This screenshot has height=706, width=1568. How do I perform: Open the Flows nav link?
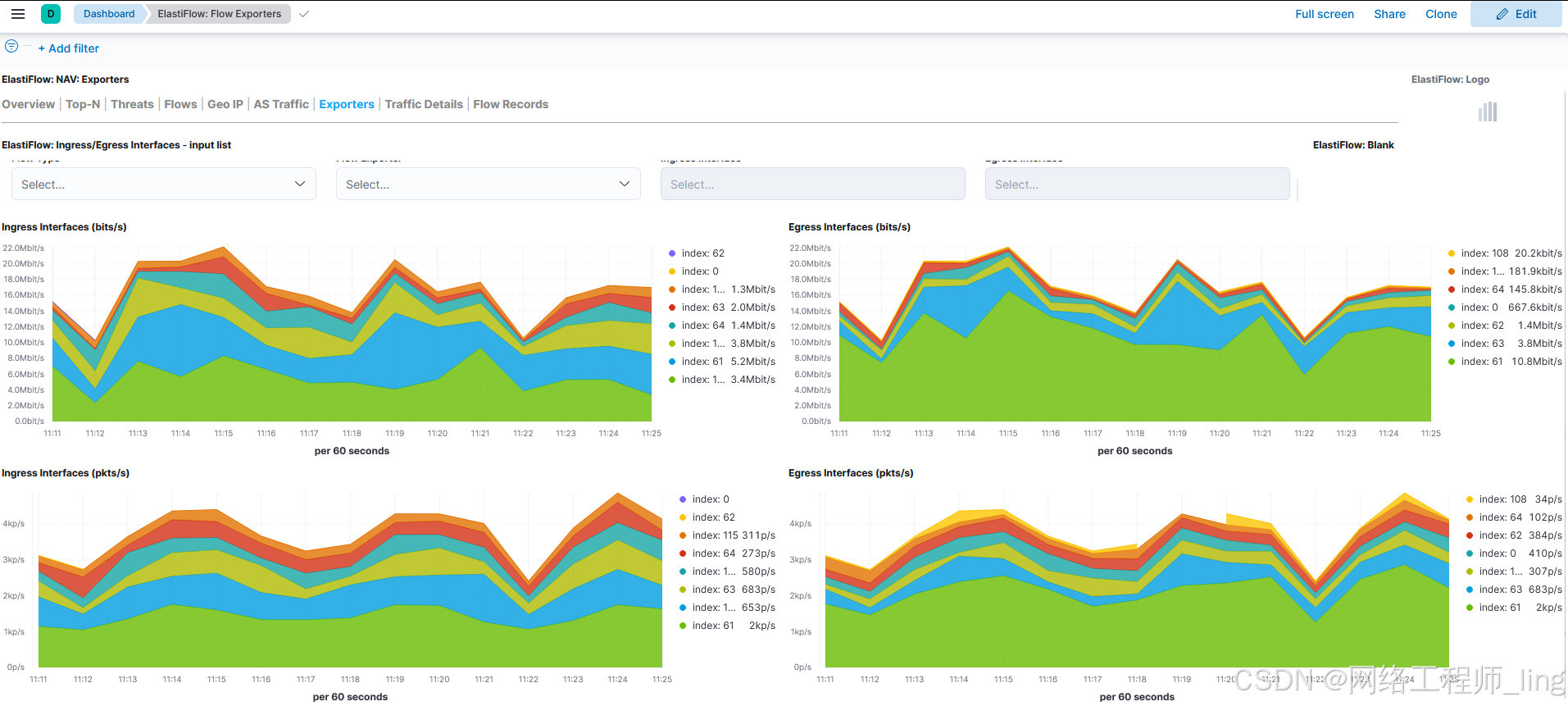pyautogui.click(x=180, y=104)
